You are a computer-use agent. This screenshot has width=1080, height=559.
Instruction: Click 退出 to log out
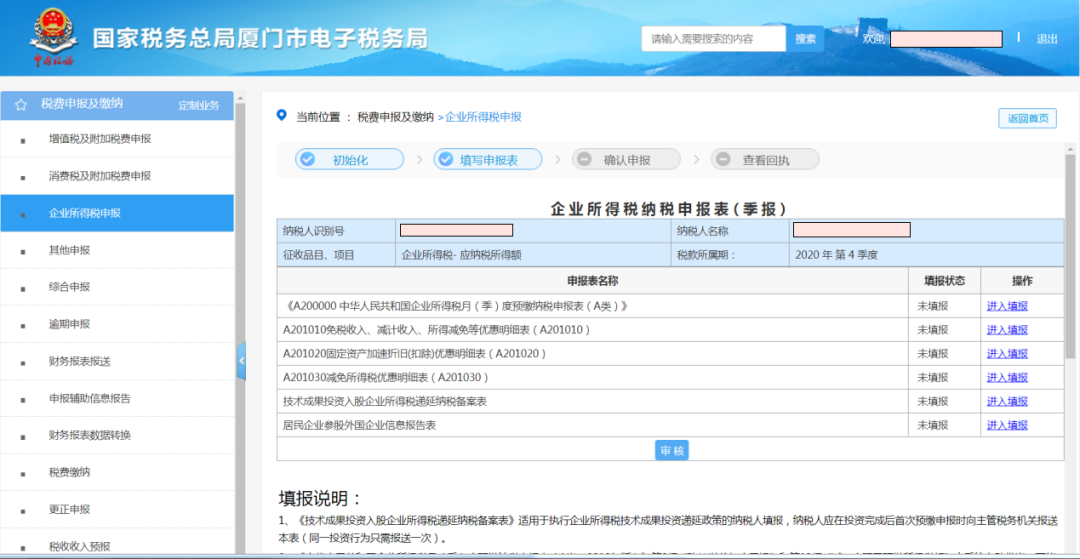coord(1047,39)
